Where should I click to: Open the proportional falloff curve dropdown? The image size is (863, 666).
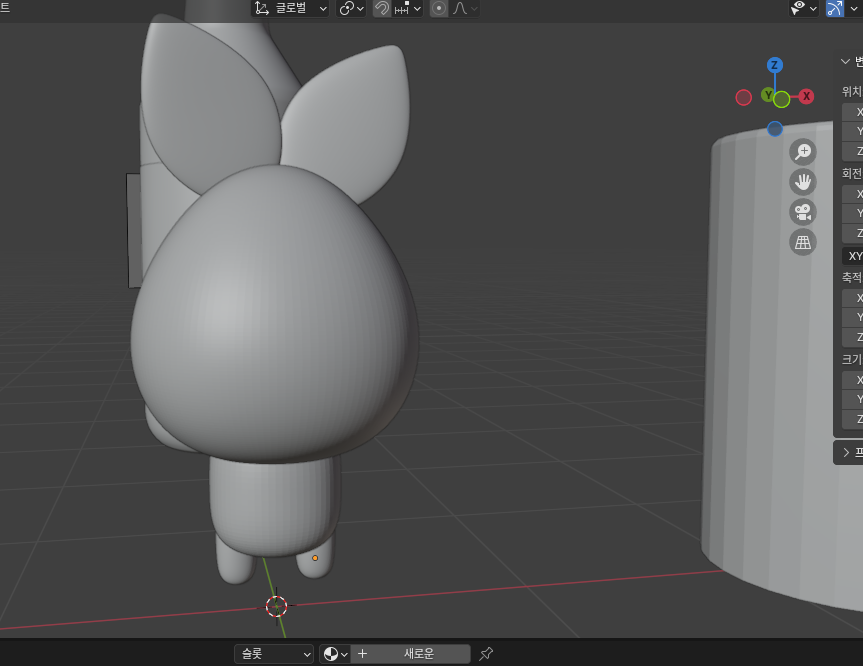pos(465,8)
